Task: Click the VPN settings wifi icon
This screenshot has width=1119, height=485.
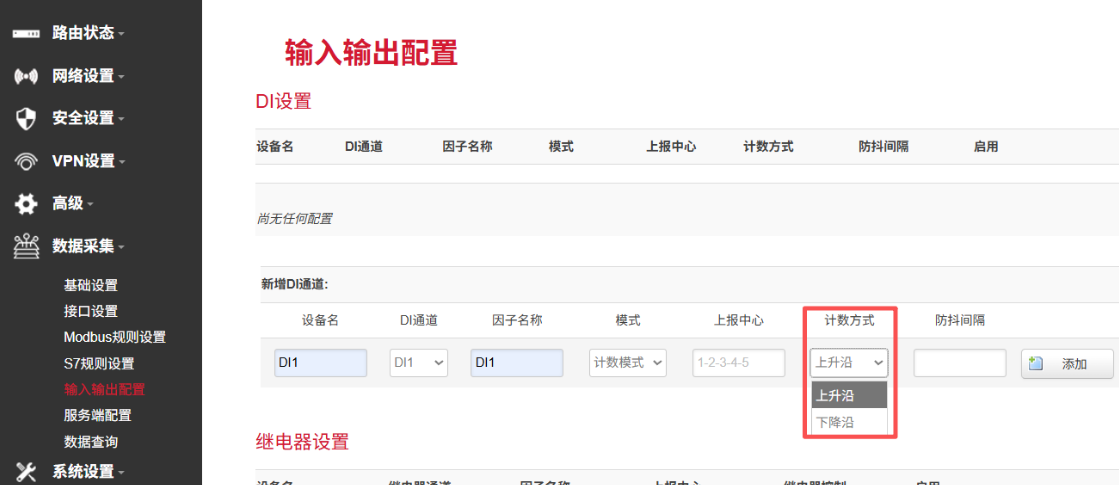Action: (x=26, y=161)
